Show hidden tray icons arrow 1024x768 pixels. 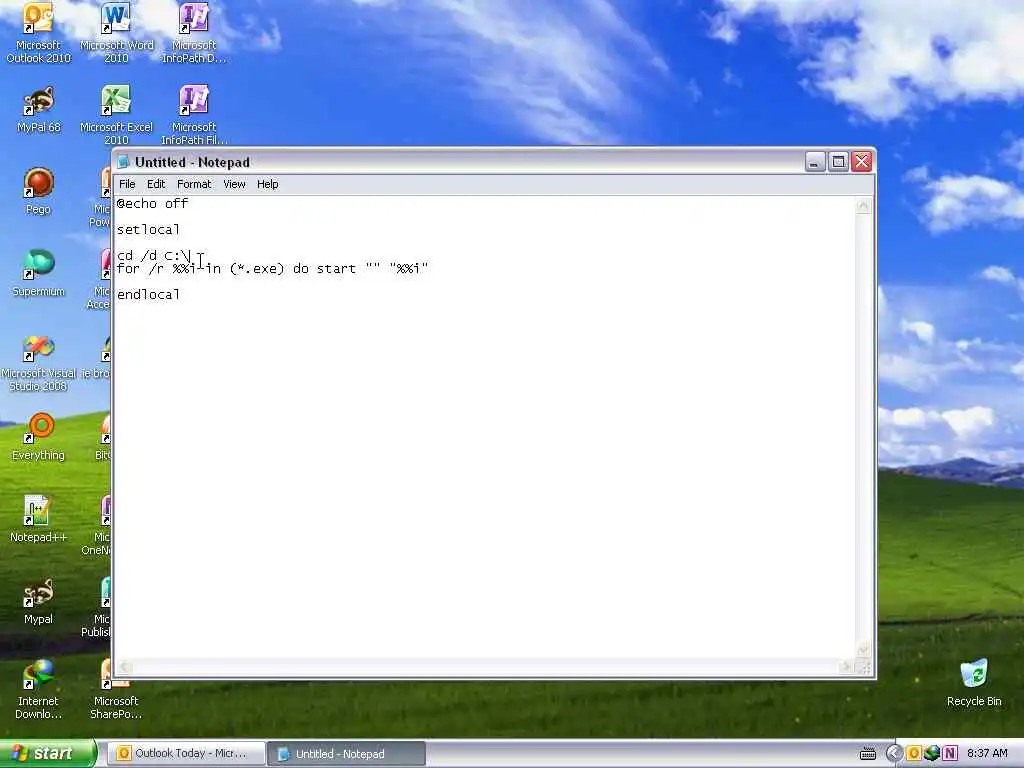click(894, 754)
